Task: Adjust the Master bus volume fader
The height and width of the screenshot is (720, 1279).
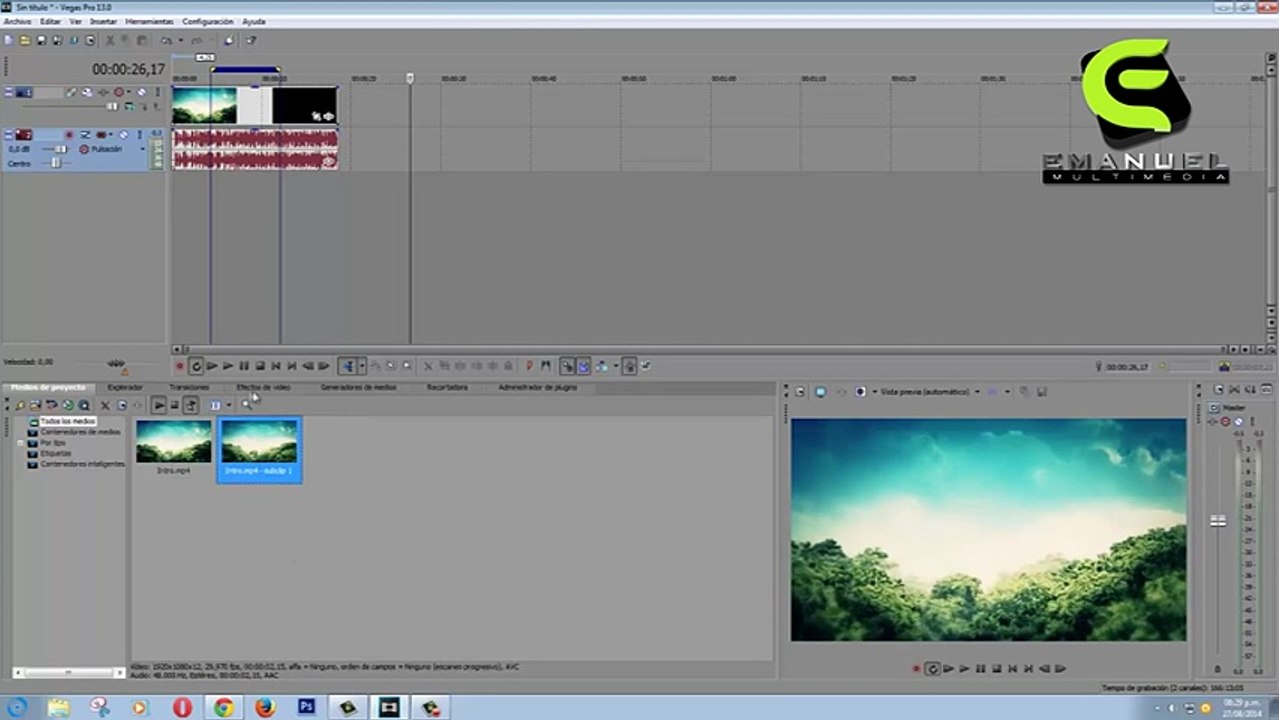Action: pos(1218,521)
